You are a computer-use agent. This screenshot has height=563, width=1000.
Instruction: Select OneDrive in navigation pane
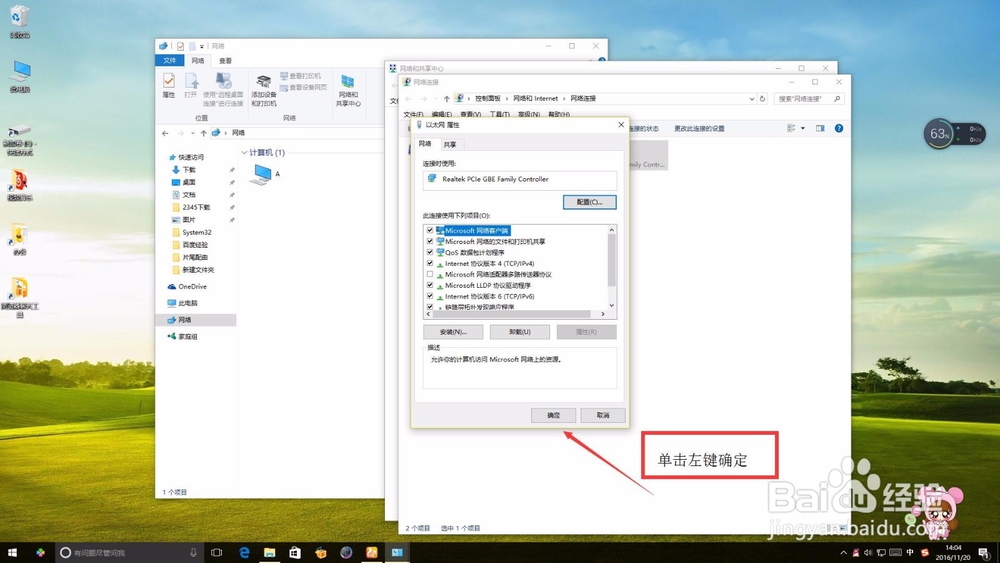[x=188, y=287]
